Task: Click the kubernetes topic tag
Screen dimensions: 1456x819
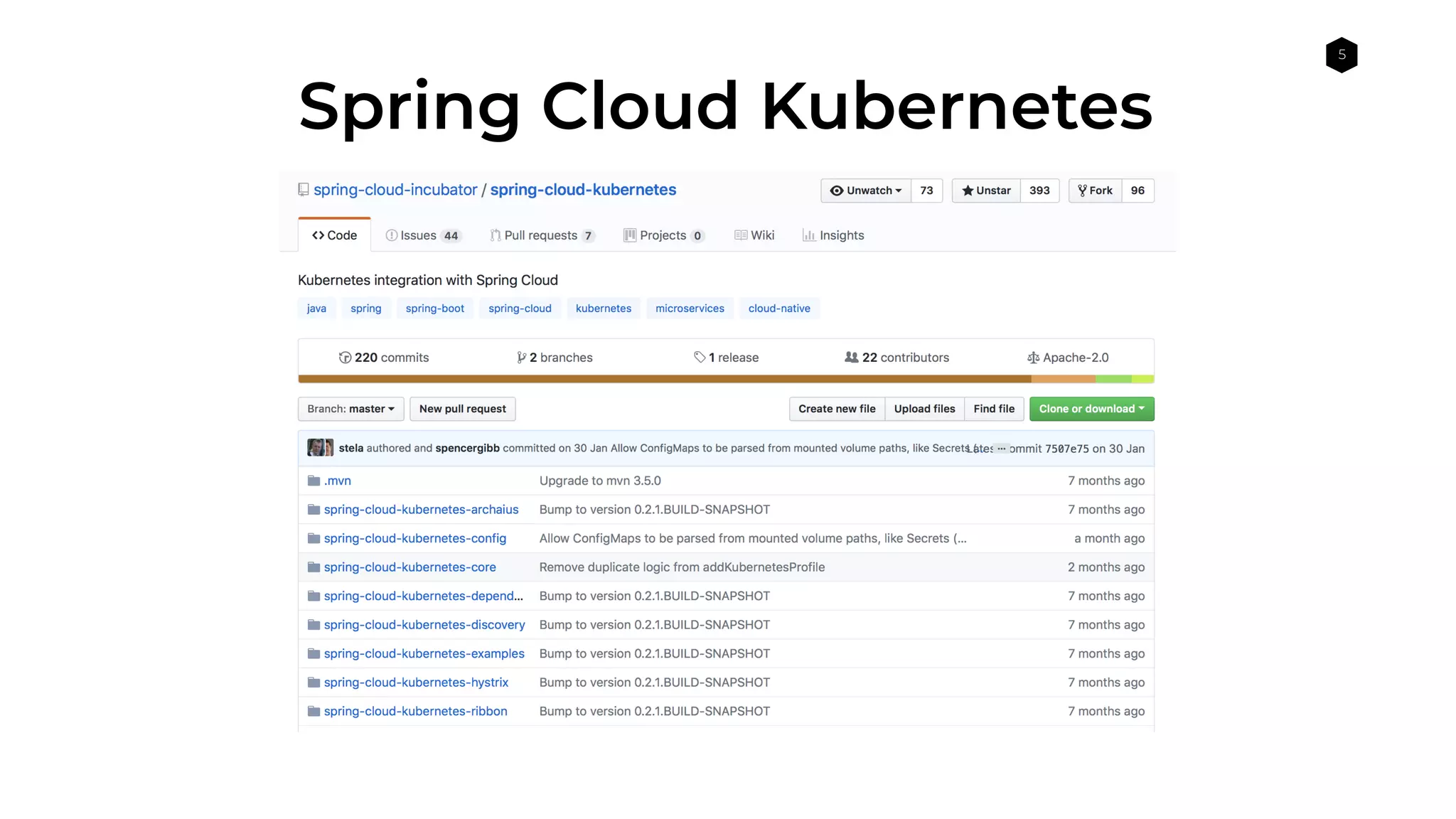Action: pyautogui.click(x=604, y=309)
